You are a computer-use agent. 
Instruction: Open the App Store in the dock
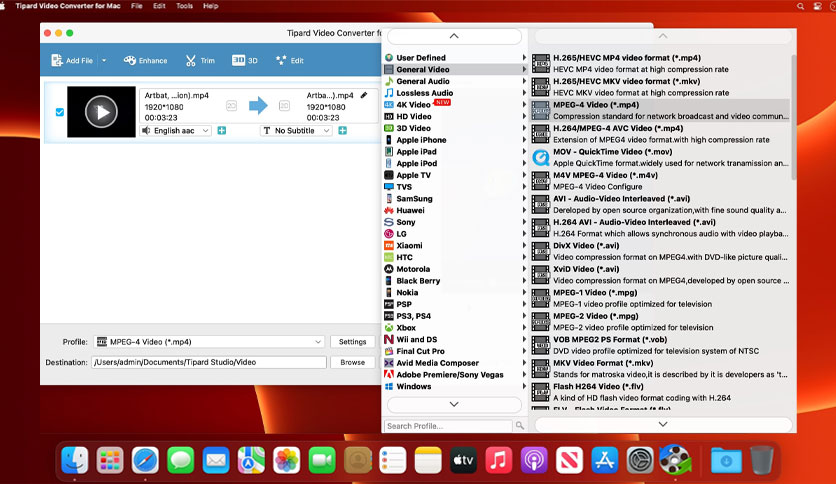pos(604,460)
